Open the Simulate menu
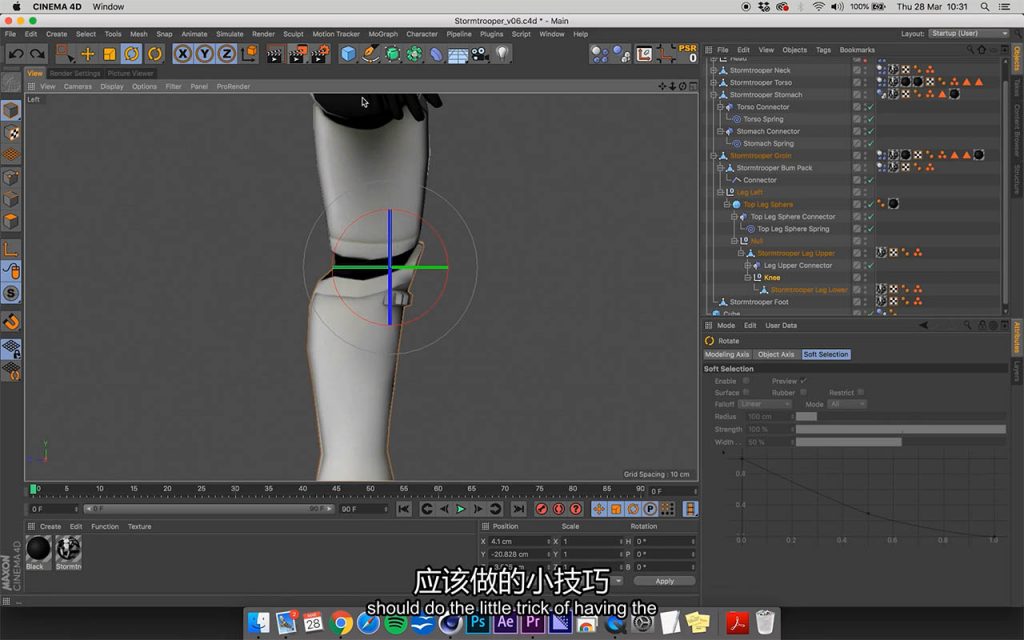 [230, 34]
